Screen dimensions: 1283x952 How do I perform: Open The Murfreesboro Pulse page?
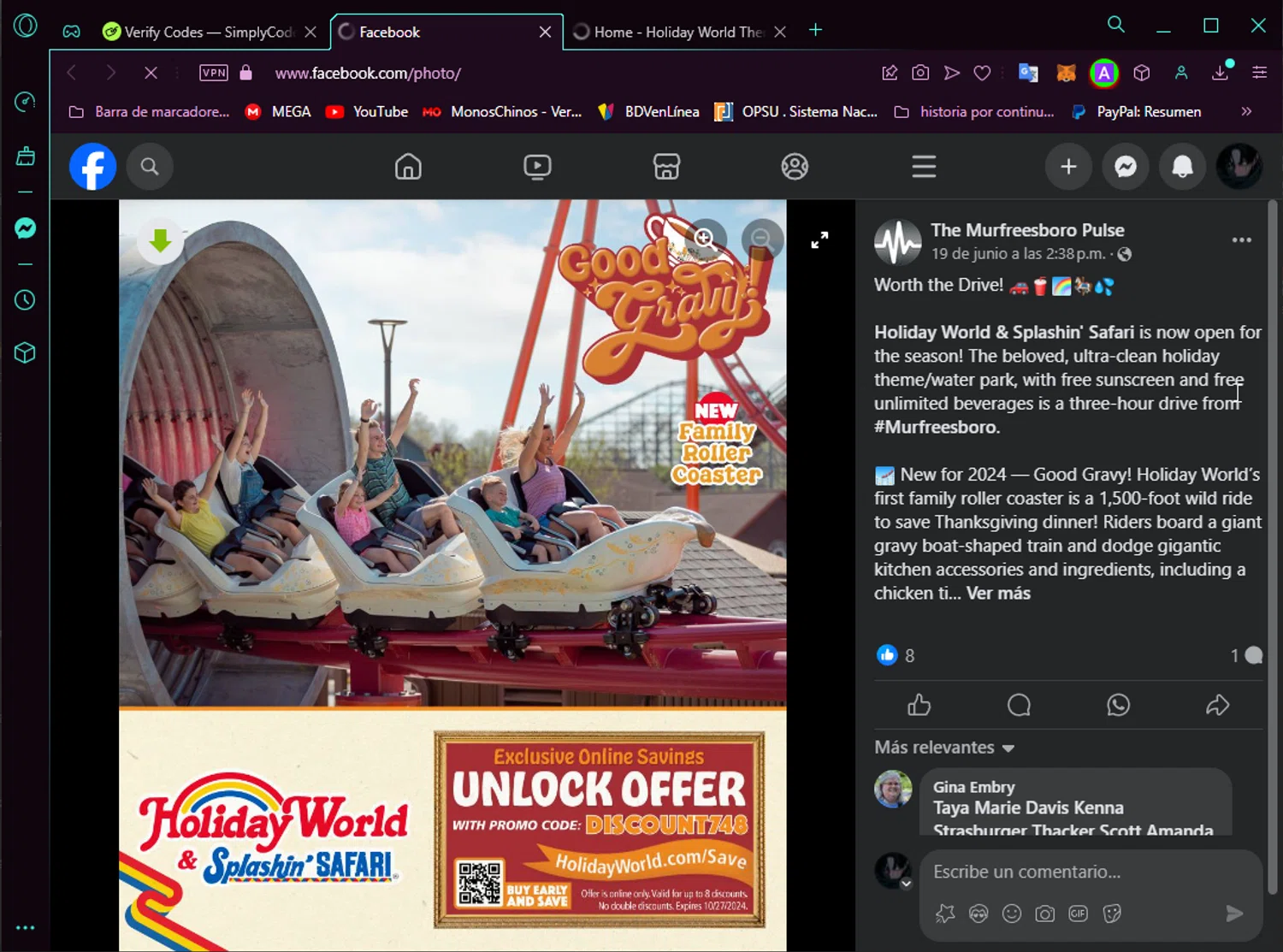[x=1027, y=230]
